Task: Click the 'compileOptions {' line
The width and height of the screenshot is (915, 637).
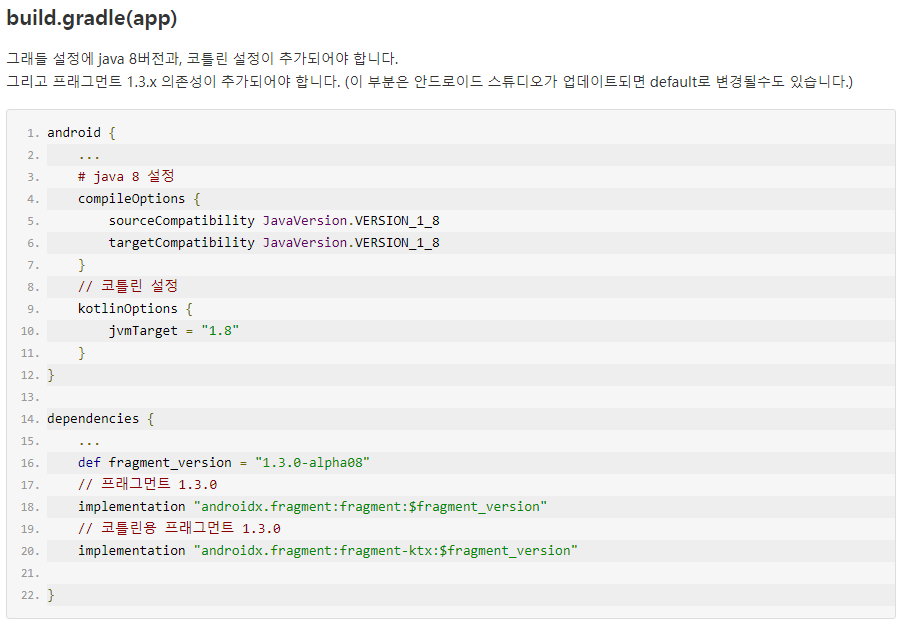Action: tap(139, 199)
